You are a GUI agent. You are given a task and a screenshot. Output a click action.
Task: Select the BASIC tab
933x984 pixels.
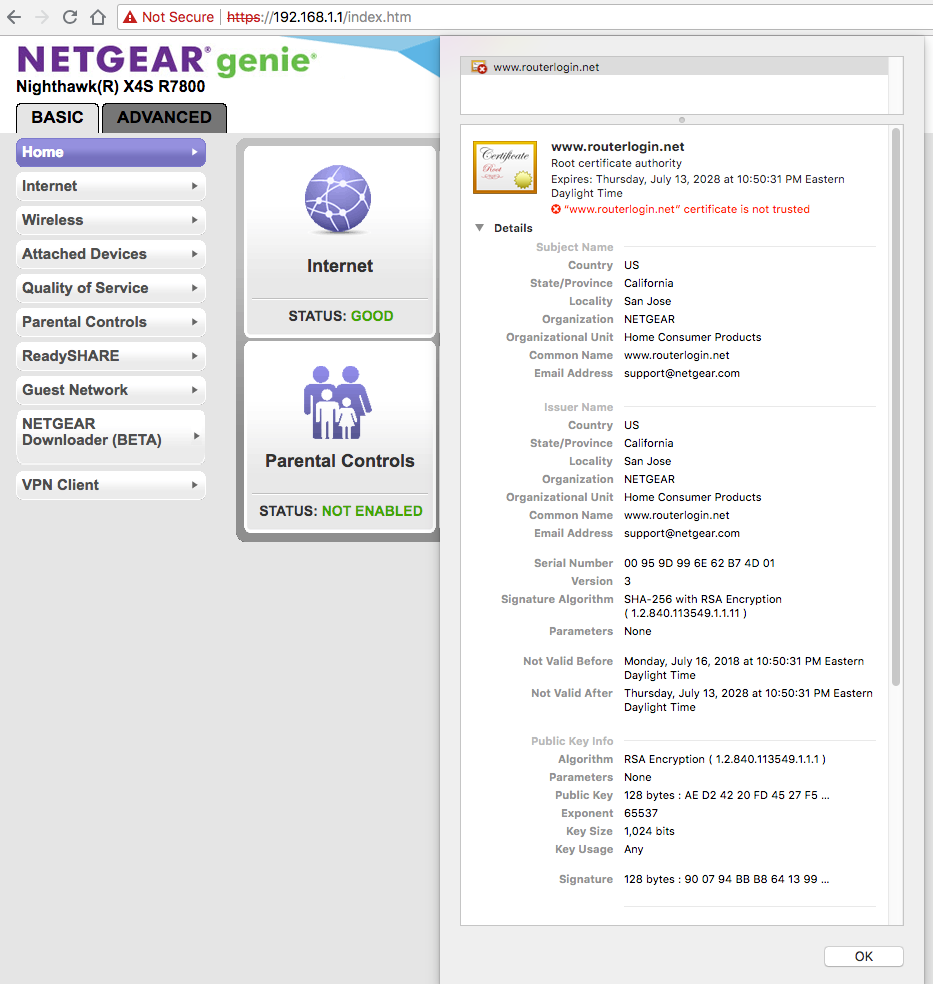(x=57, y=117)
